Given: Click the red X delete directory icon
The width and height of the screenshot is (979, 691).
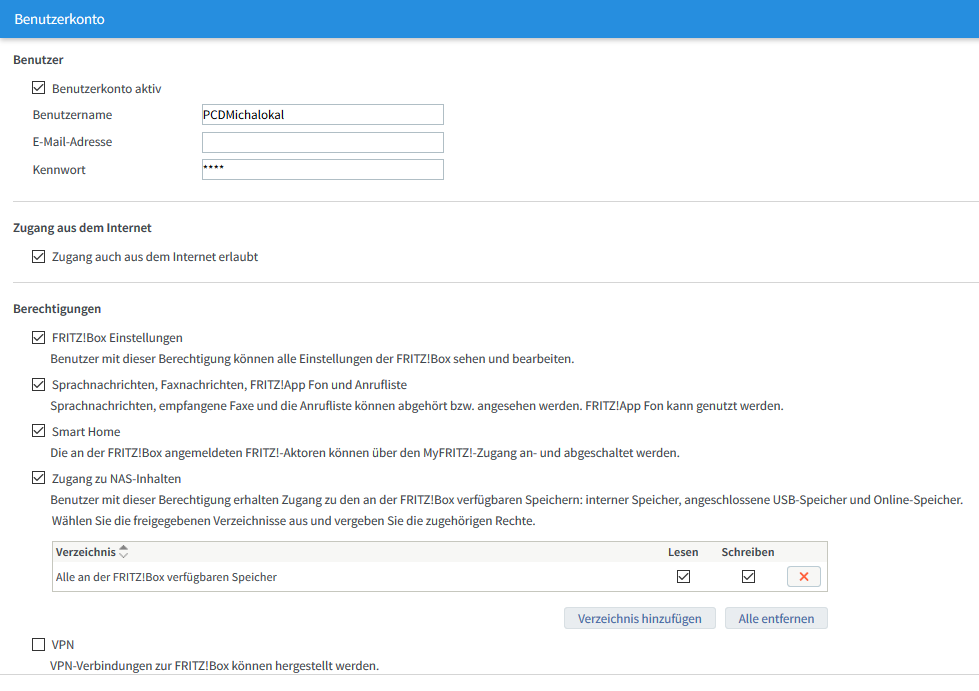Looking at the screenshot, I should [x=804, y=577].
